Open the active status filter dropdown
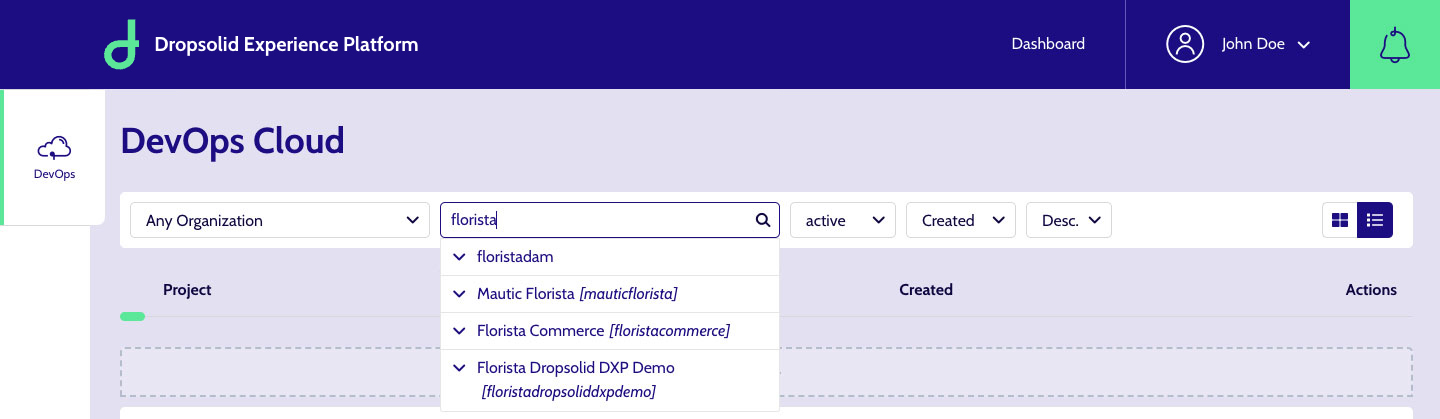The width and height of the screenshot is (1440, 419). click(x=842, y=220)
